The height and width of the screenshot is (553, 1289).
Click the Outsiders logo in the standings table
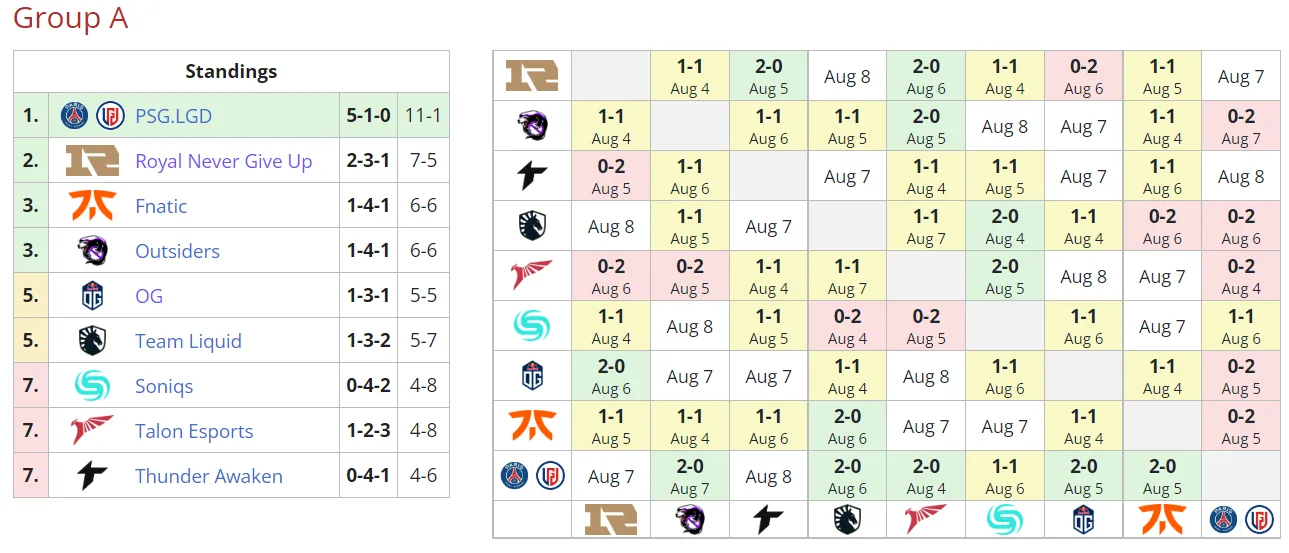click(x=92, y=251)
